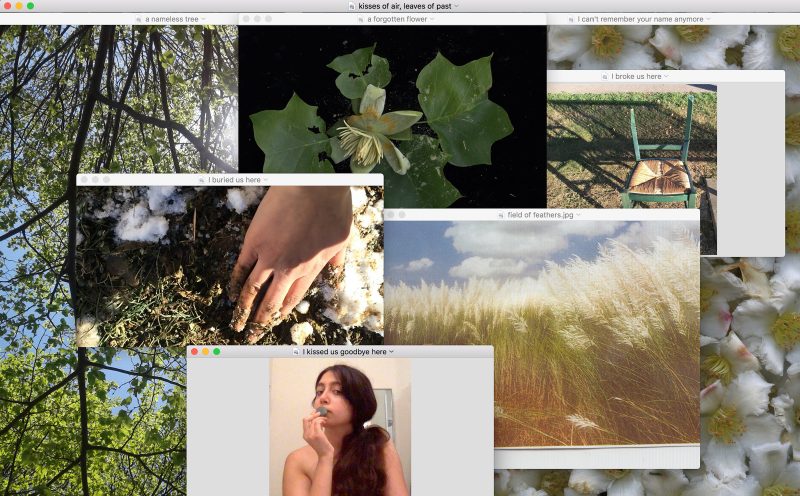Expand the "a forgotten flower" title dropdown arrow
This screenshot has width=800, height=496.
pos(431,19)
